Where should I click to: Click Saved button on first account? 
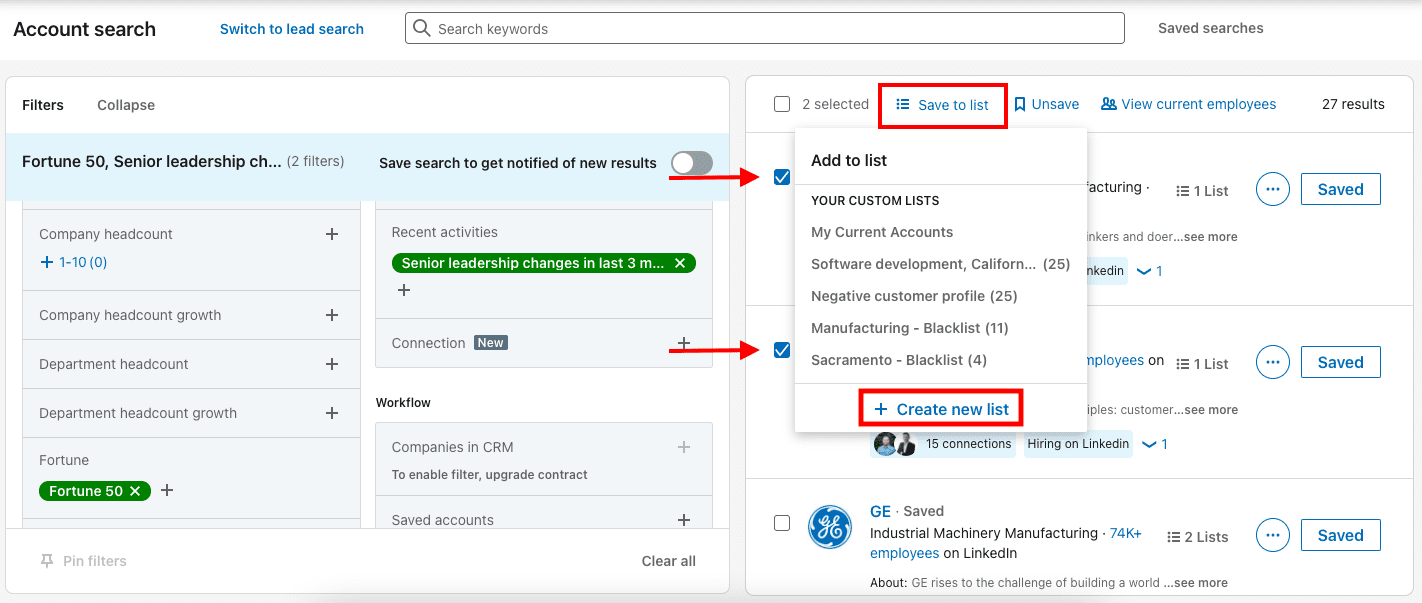pyautogui.click(x=1340, y=189)
